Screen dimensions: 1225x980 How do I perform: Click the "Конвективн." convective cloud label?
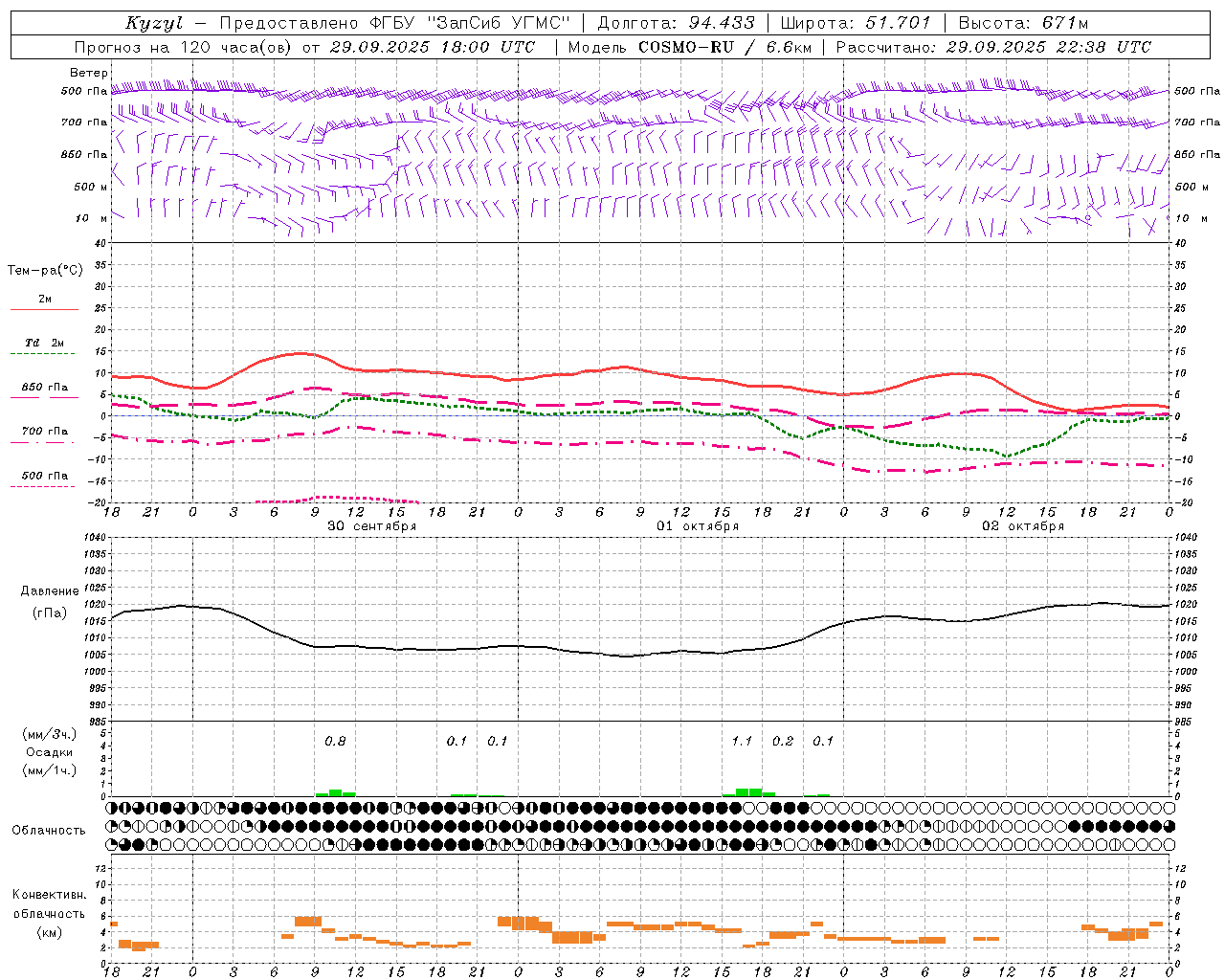pos(49,895)
